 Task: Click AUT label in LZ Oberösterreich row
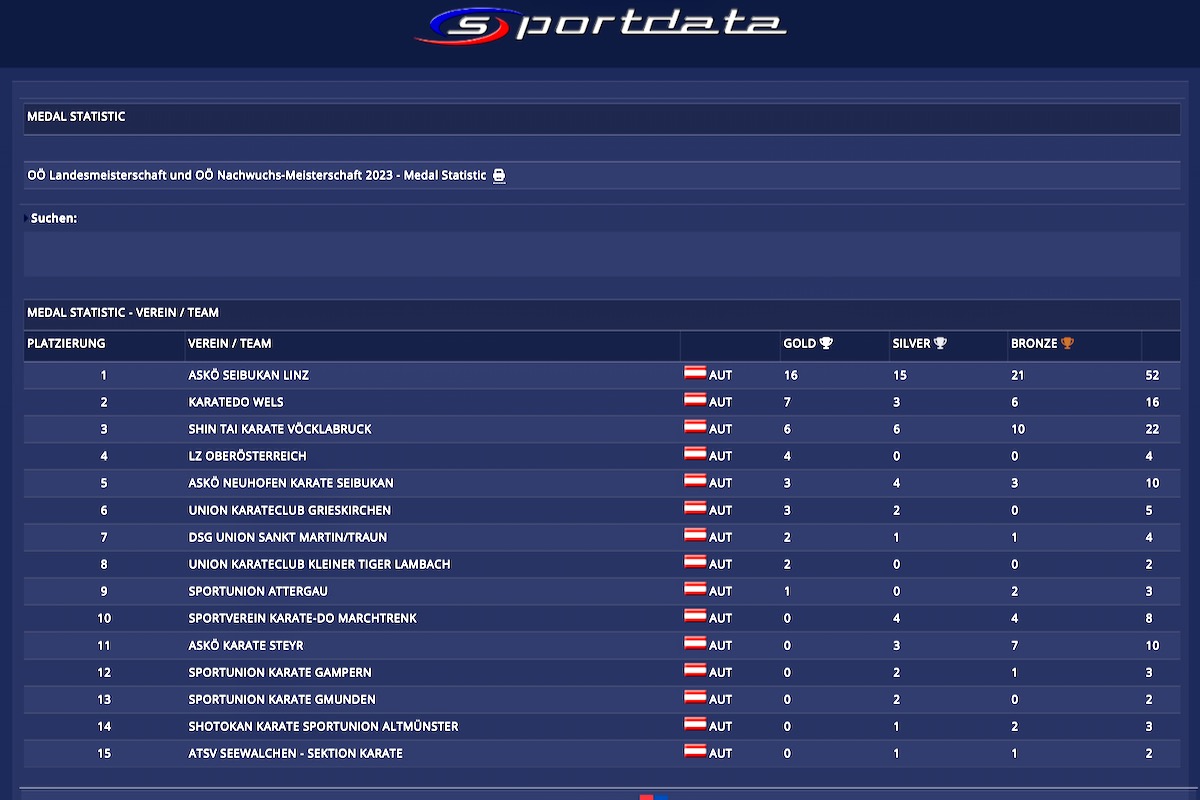click(720, 457)
